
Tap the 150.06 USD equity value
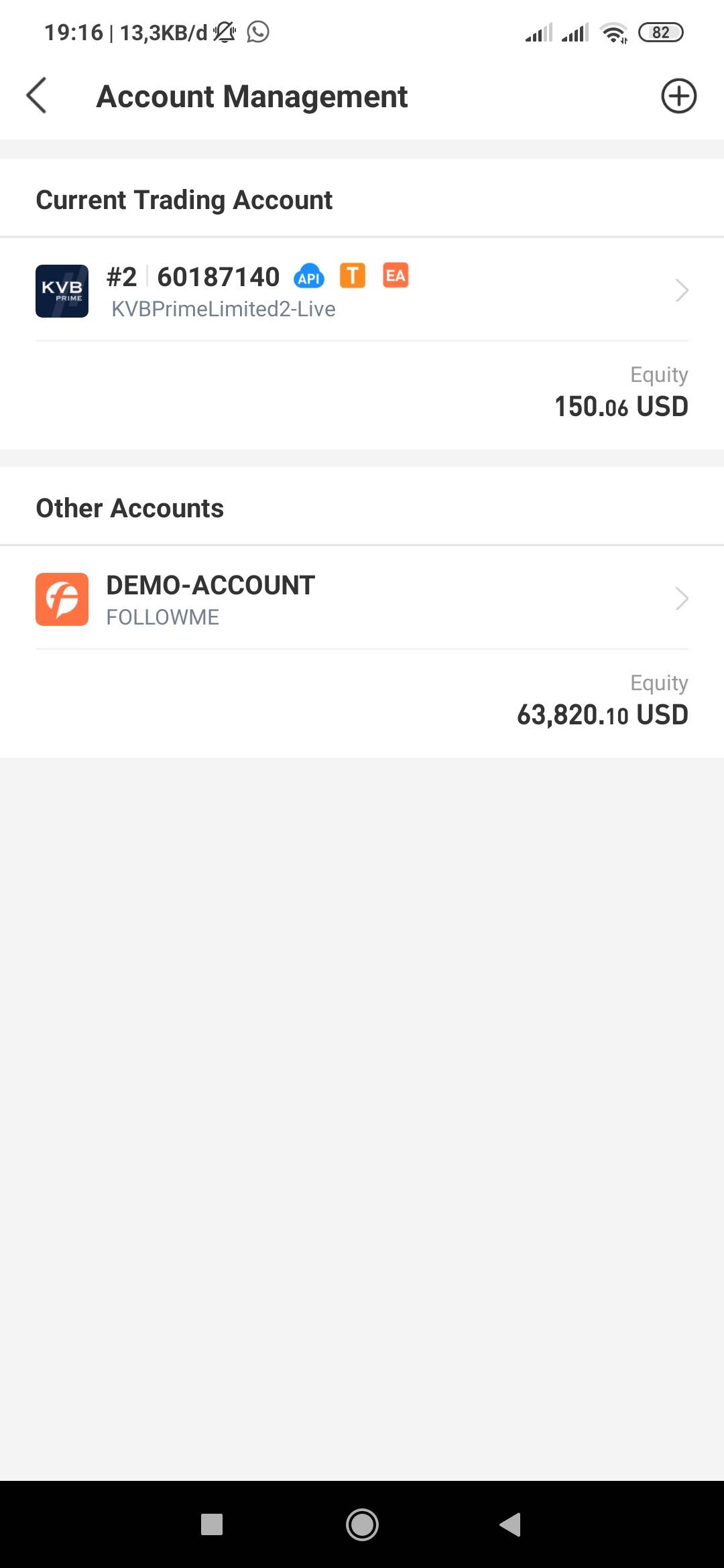[x=621, y=406]
